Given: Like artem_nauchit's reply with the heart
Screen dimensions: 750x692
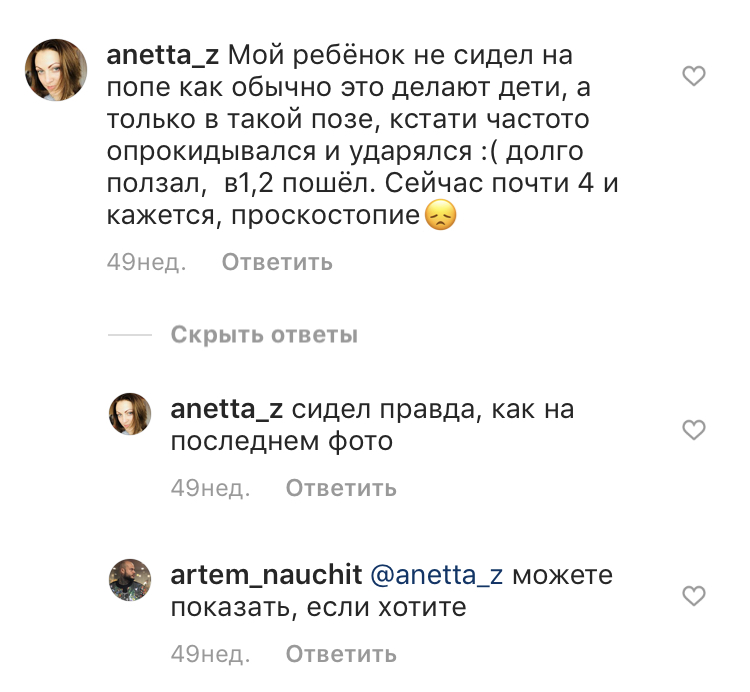Looking at the screenshot, I should 693,597.
